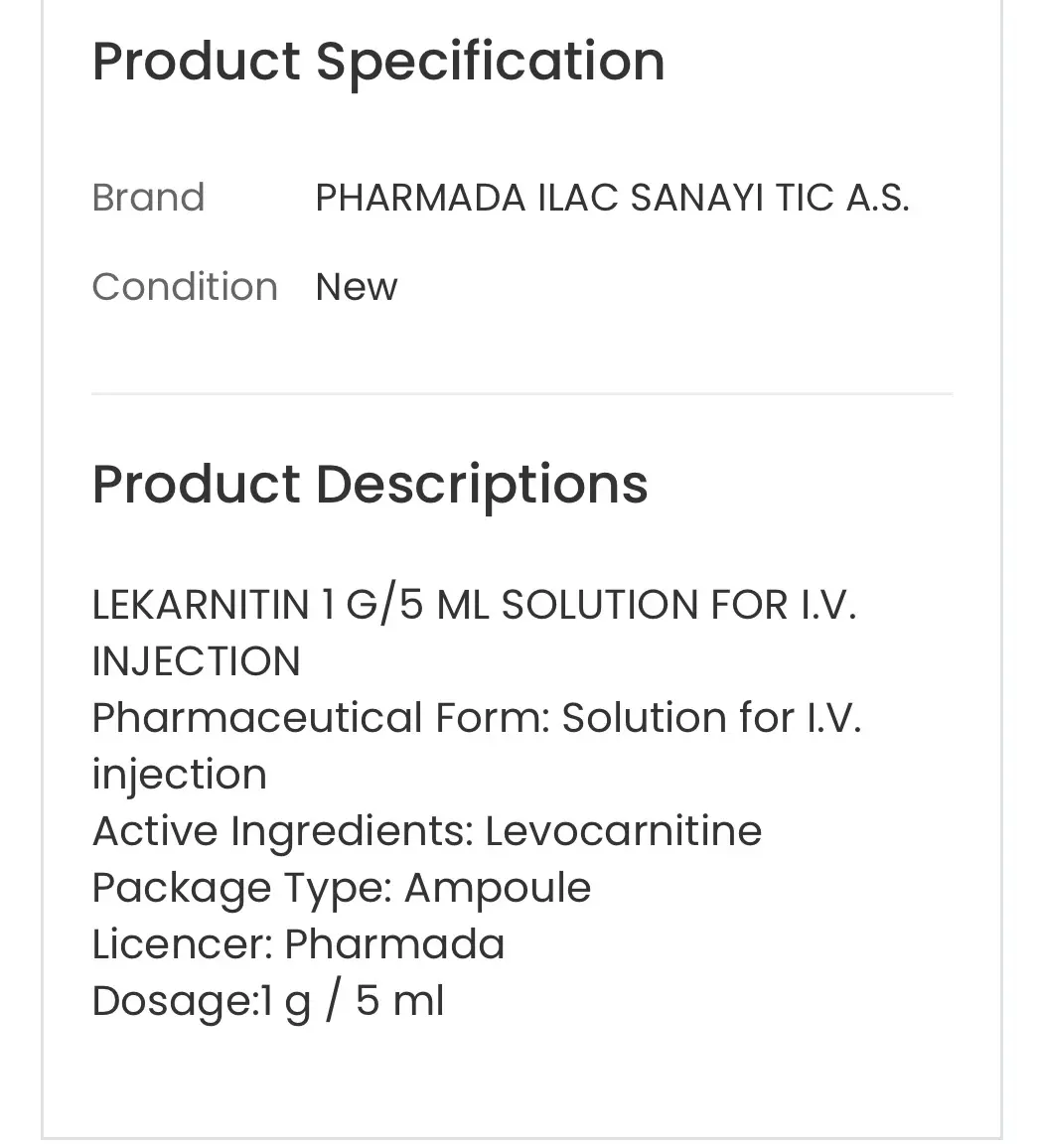Click the word Pharmada after Licencer
Screen dimensions: 1038x1148
[x=394, y=943]
